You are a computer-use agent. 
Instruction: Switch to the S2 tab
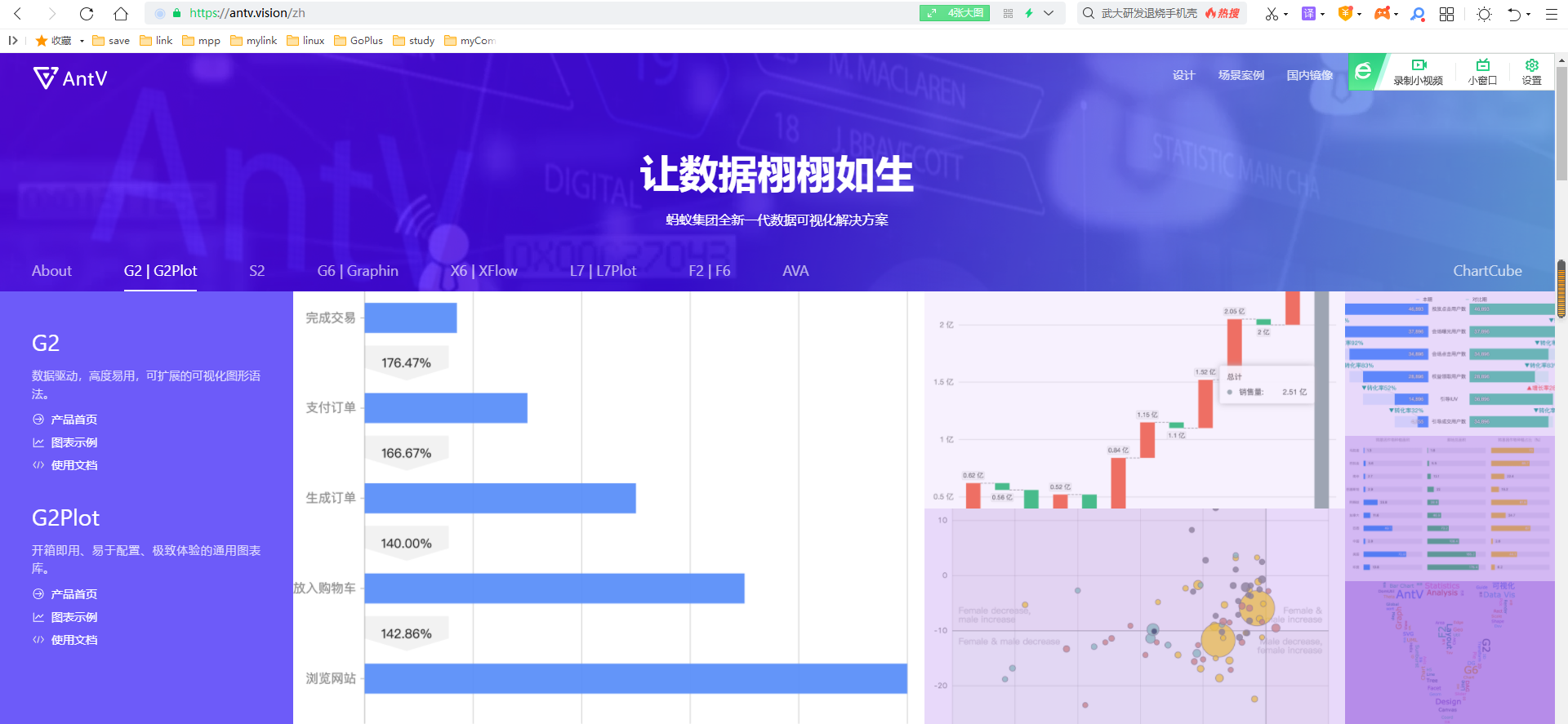coord(257,271)
